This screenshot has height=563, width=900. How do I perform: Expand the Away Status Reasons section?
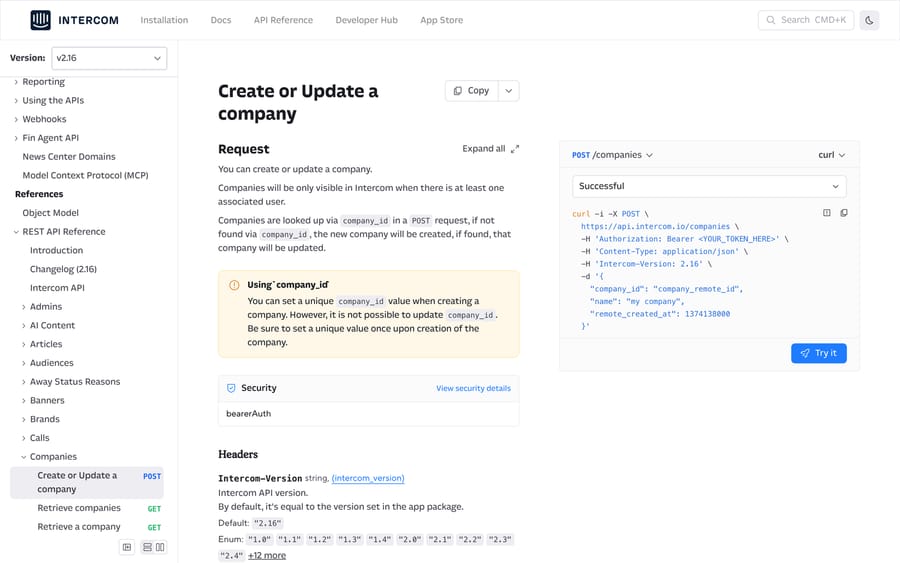[24, 382]
